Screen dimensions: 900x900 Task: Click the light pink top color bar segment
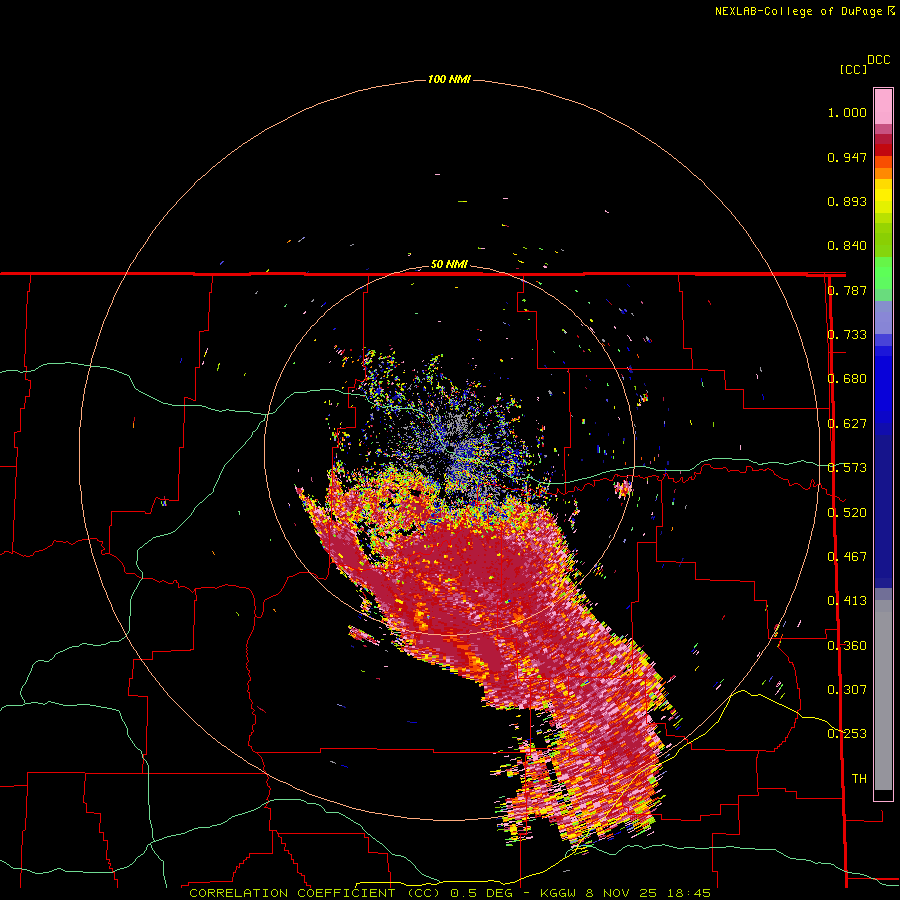pos(883,106)
